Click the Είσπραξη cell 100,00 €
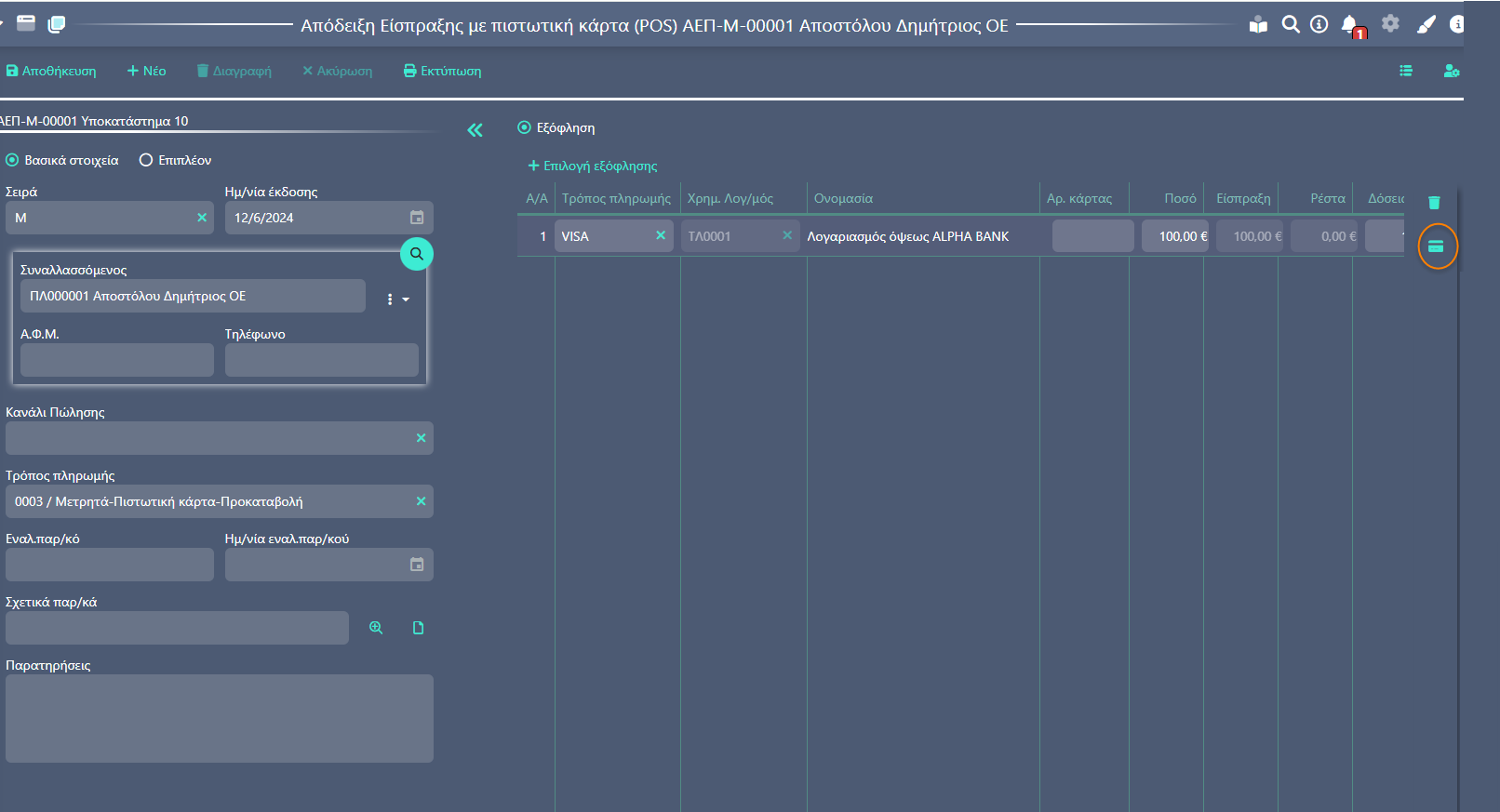Image resolution: width=1500 pixels, height=812 pixels. pyautogui.click(x=1250, y=236)
